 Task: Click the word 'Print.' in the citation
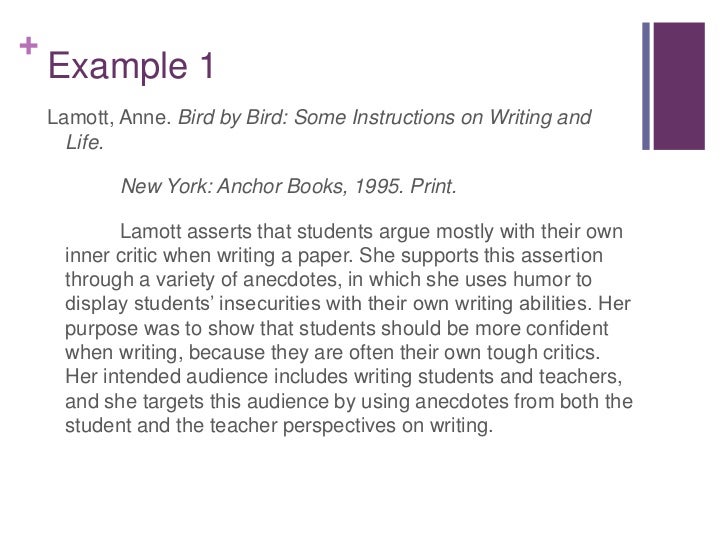point(434,186)
